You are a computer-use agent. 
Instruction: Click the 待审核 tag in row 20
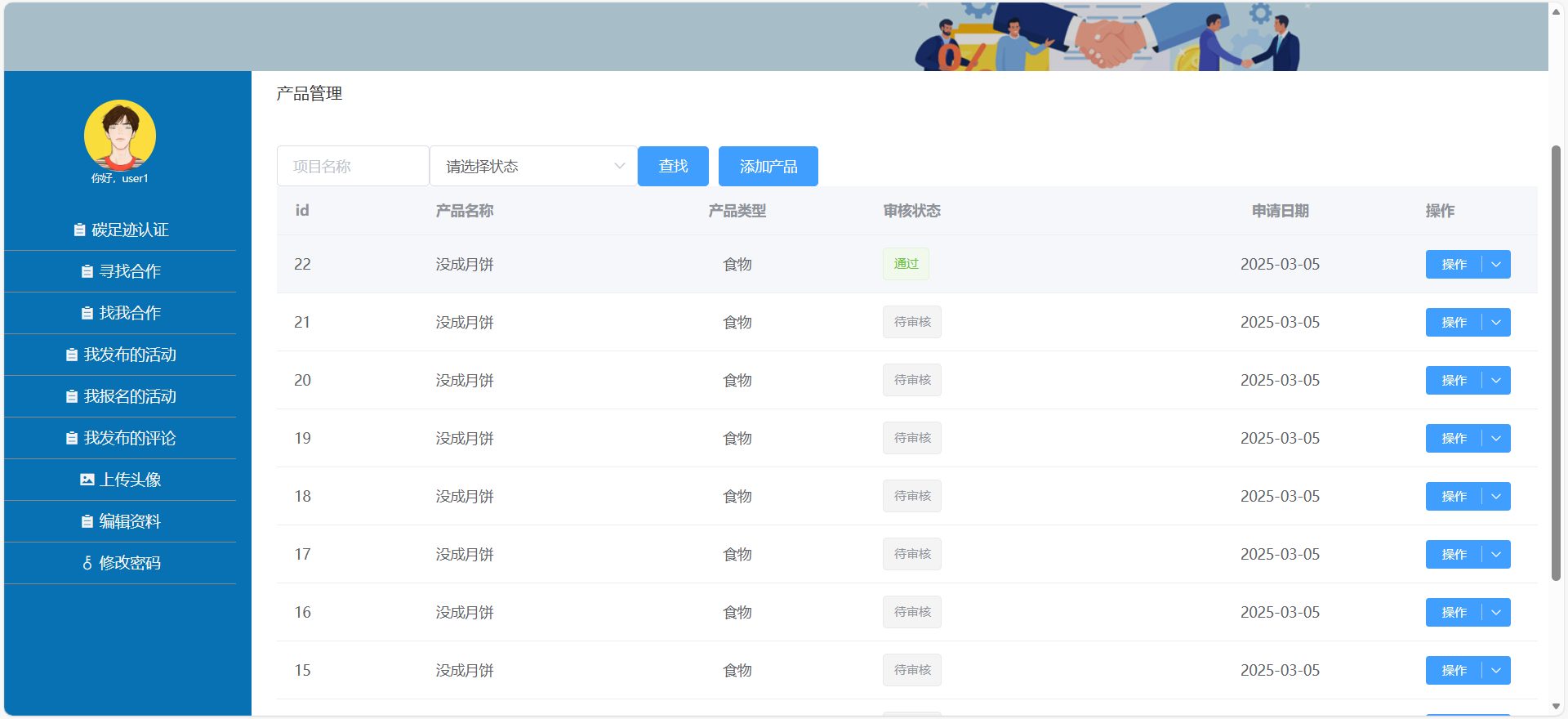tap(912, 380)
